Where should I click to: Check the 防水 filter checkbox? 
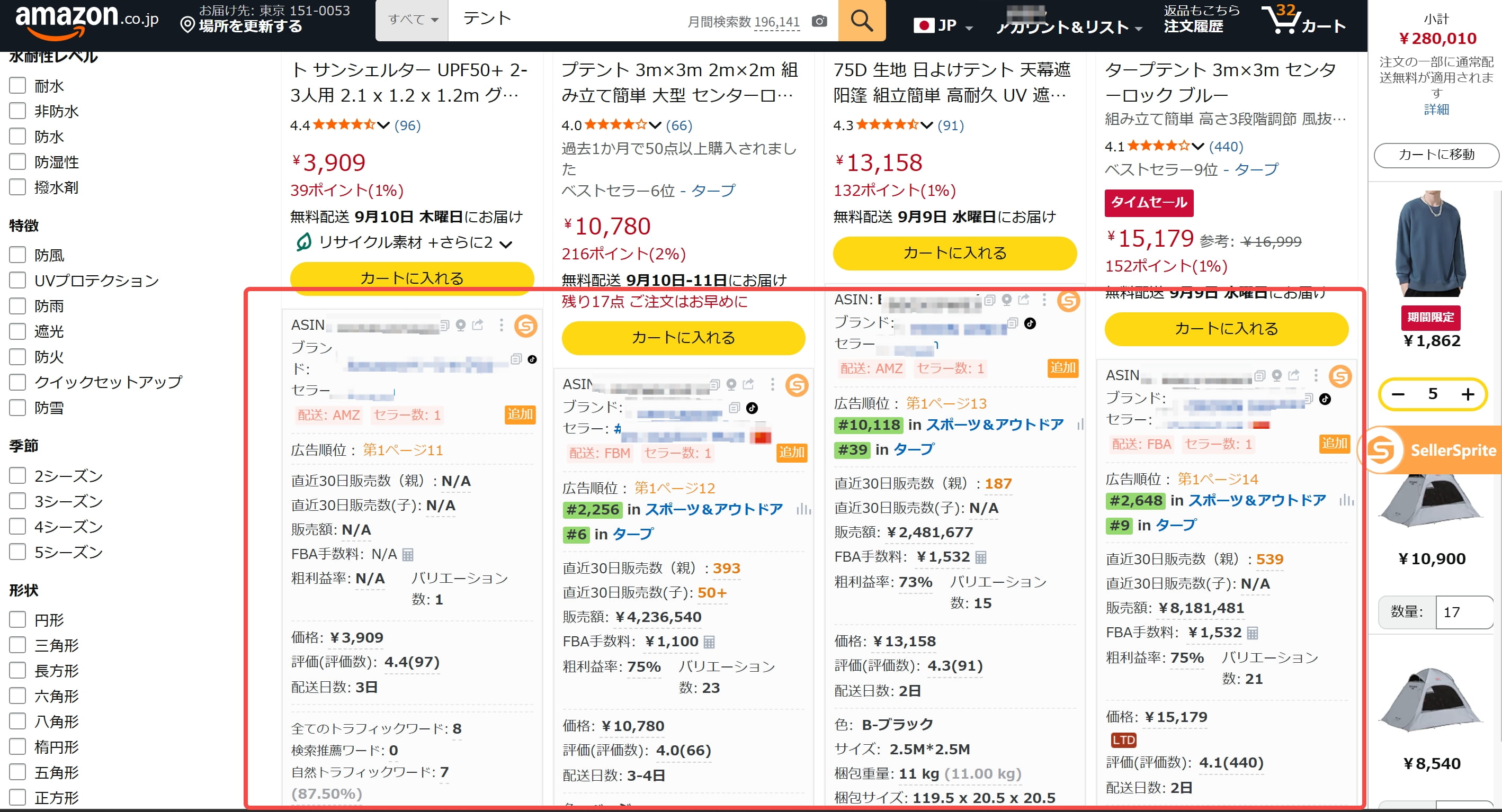click(17, 137)
